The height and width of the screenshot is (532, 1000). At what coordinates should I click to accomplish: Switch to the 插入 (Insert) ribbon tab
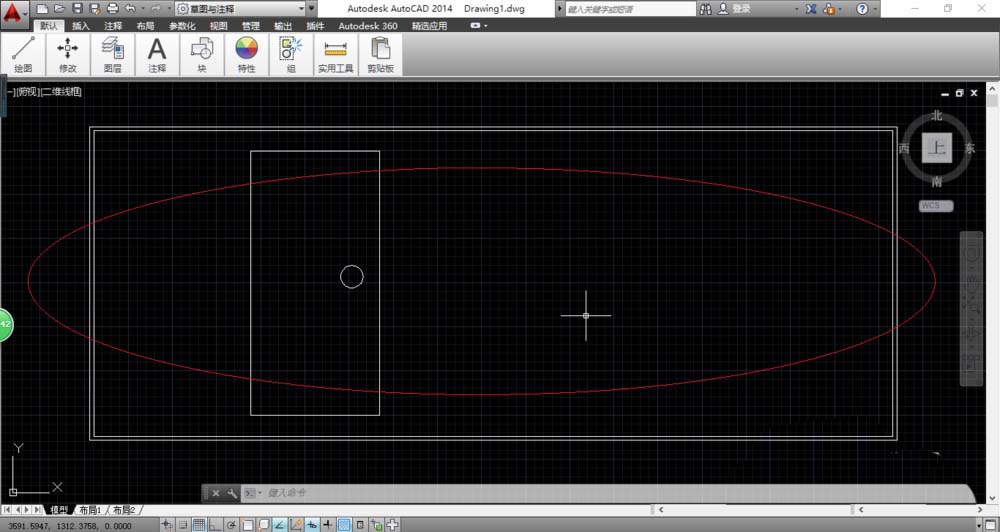coord(81,26)
